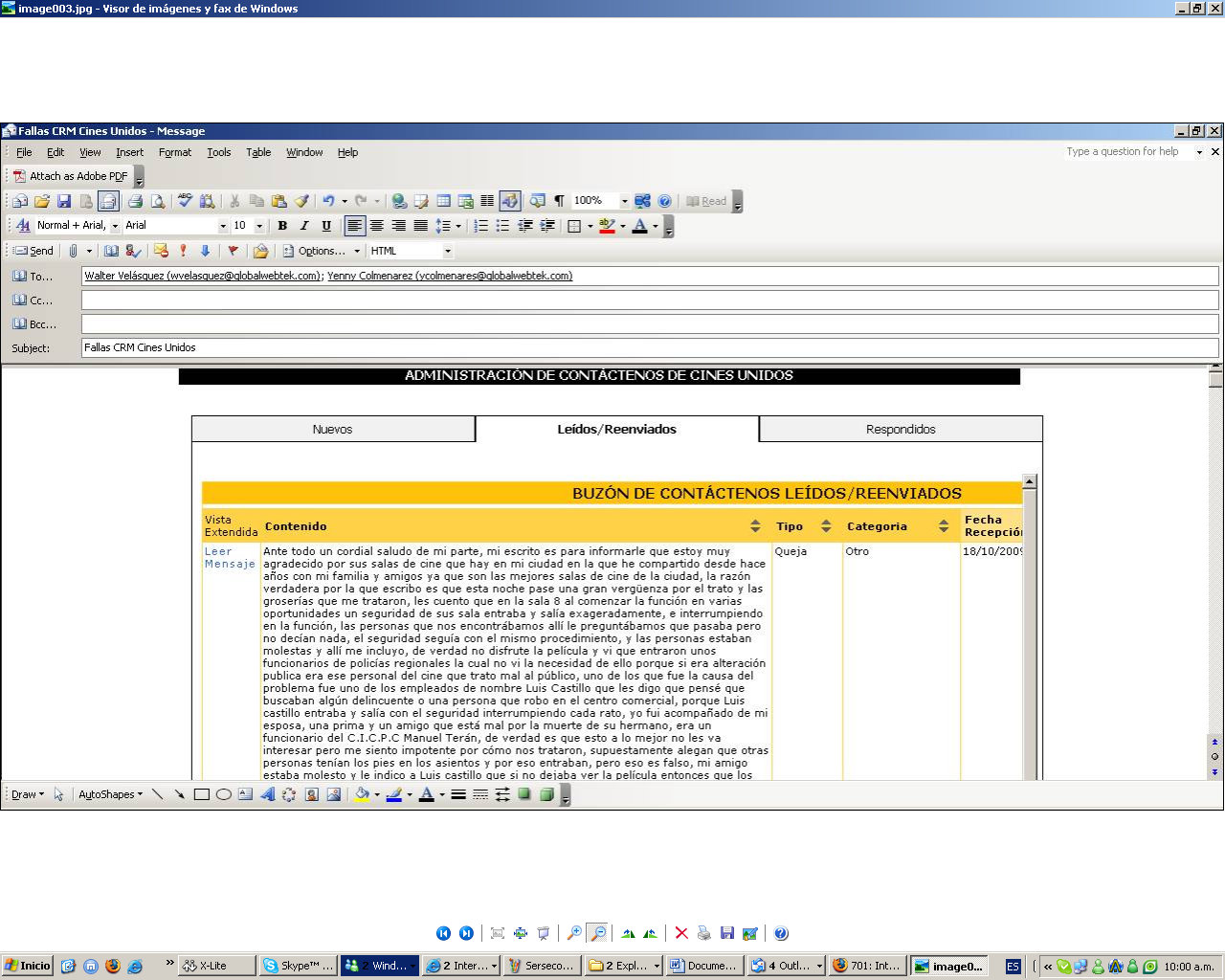Open the Inicio start button

(x=27, y=966)
